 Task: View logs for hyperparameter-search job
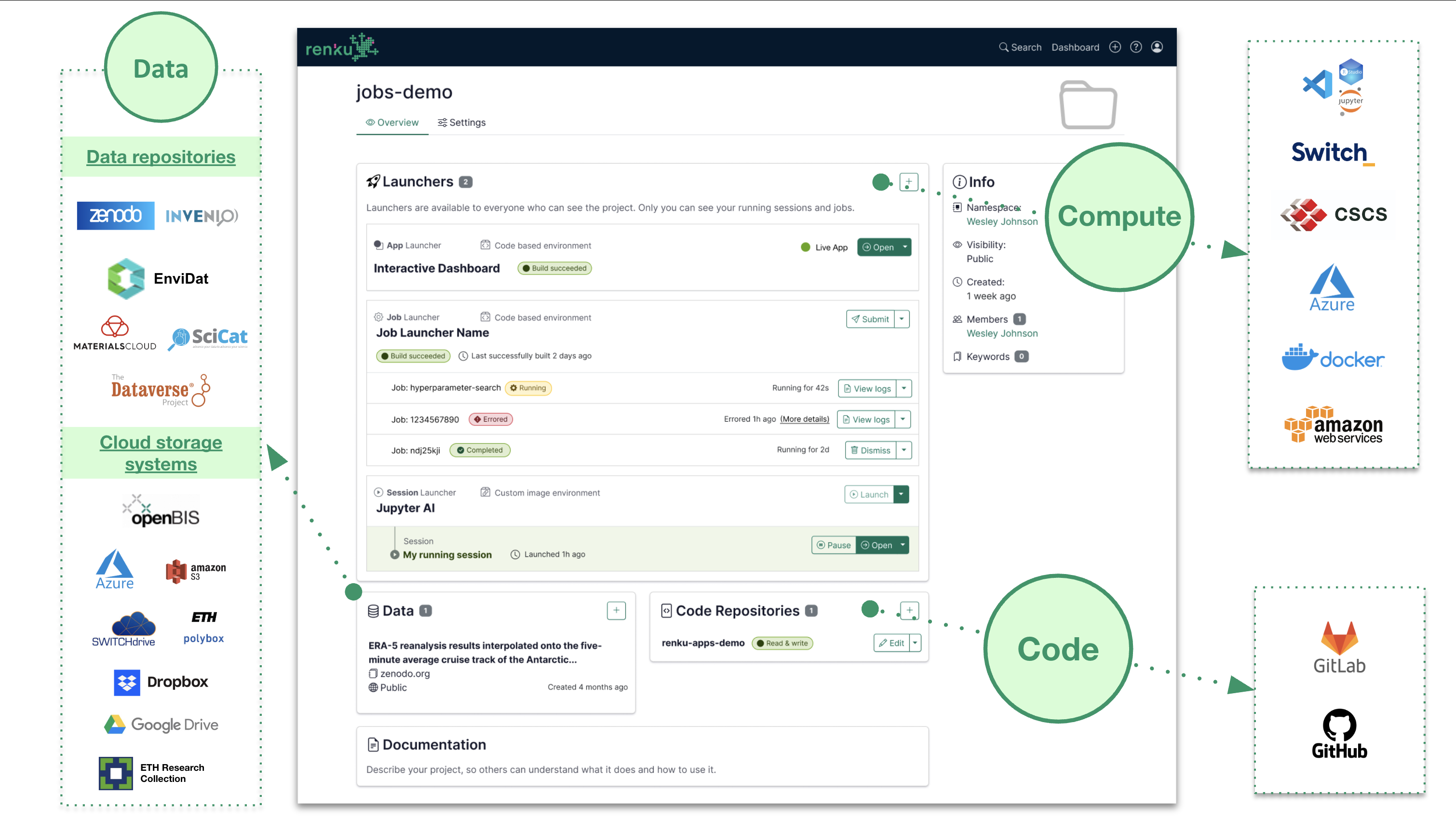pos(867,388)
